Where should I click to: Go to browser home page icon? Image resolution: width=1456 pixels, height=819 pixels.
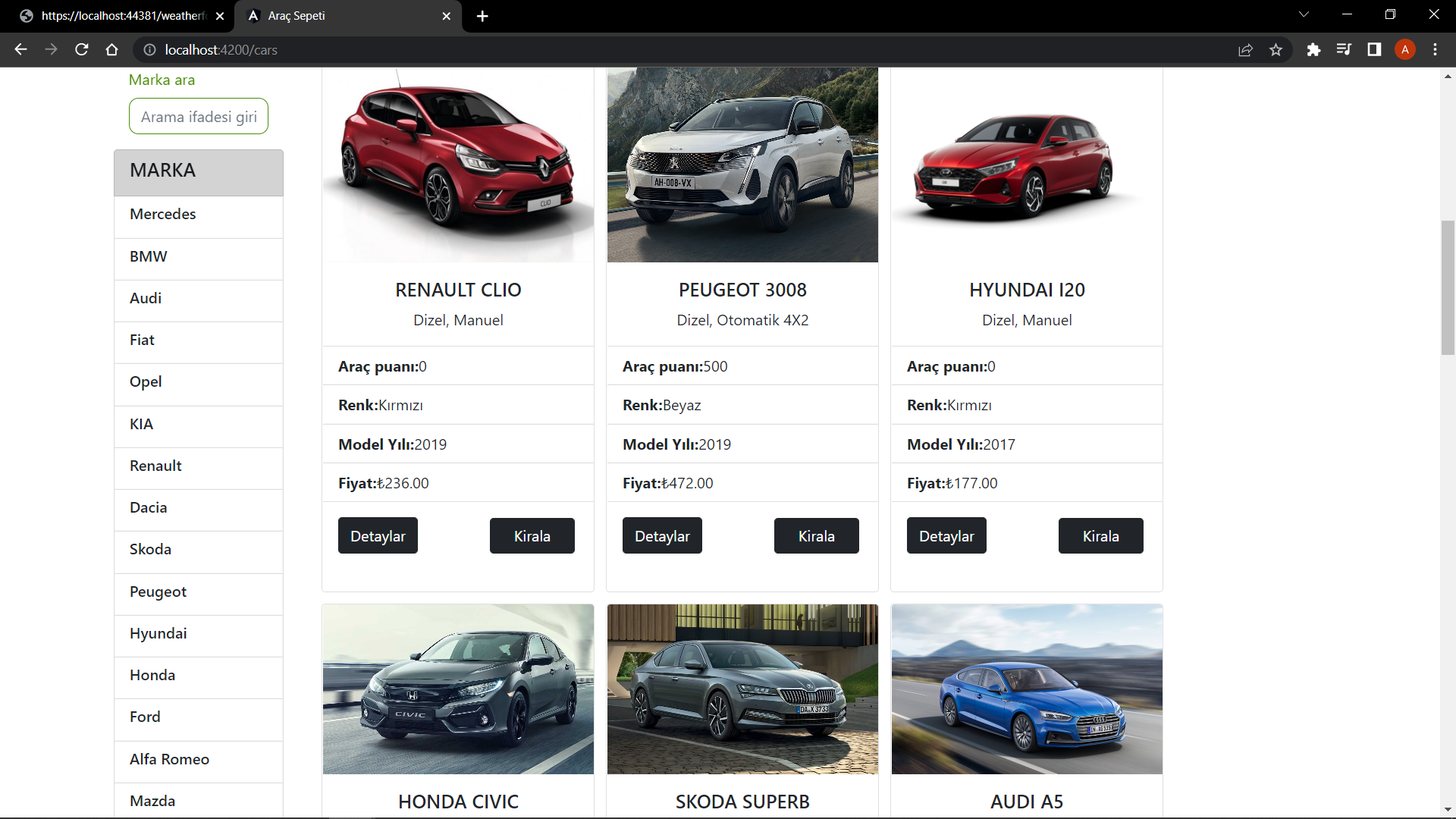[x=112, y=49]
